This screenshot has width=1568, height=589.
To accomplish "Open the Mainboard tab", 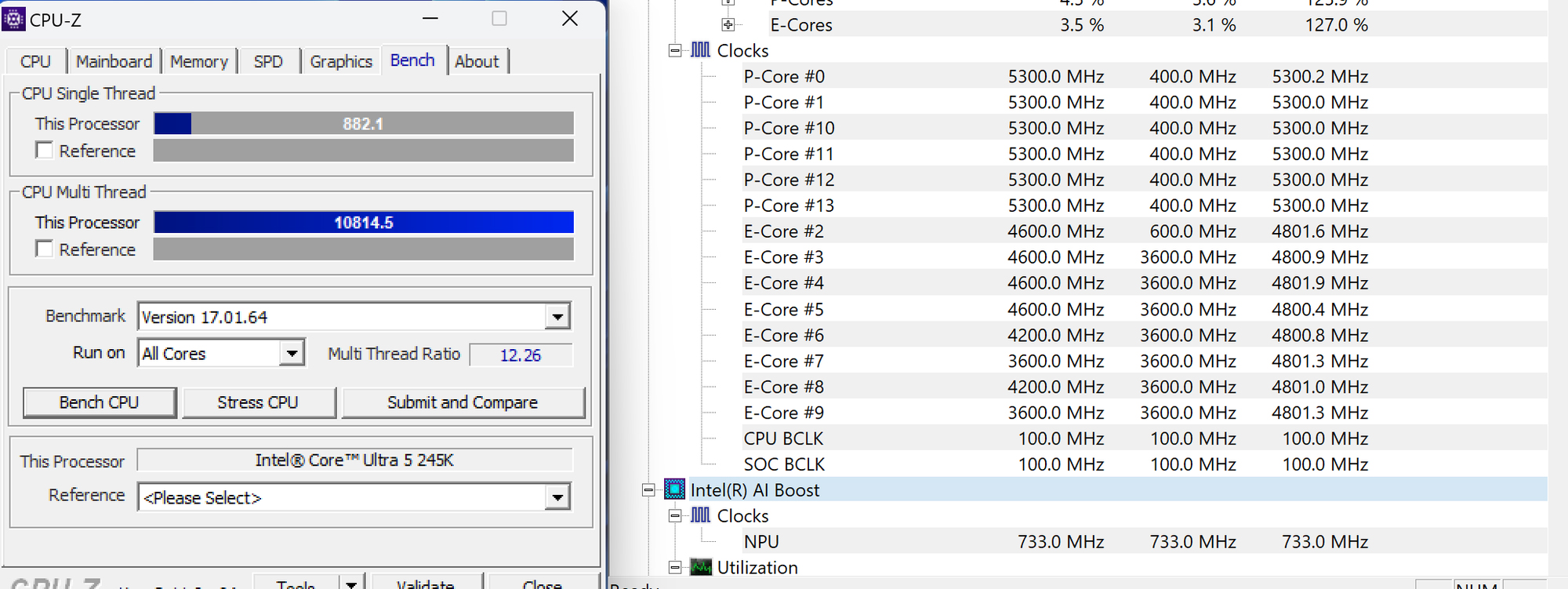I will coord(114,61).
